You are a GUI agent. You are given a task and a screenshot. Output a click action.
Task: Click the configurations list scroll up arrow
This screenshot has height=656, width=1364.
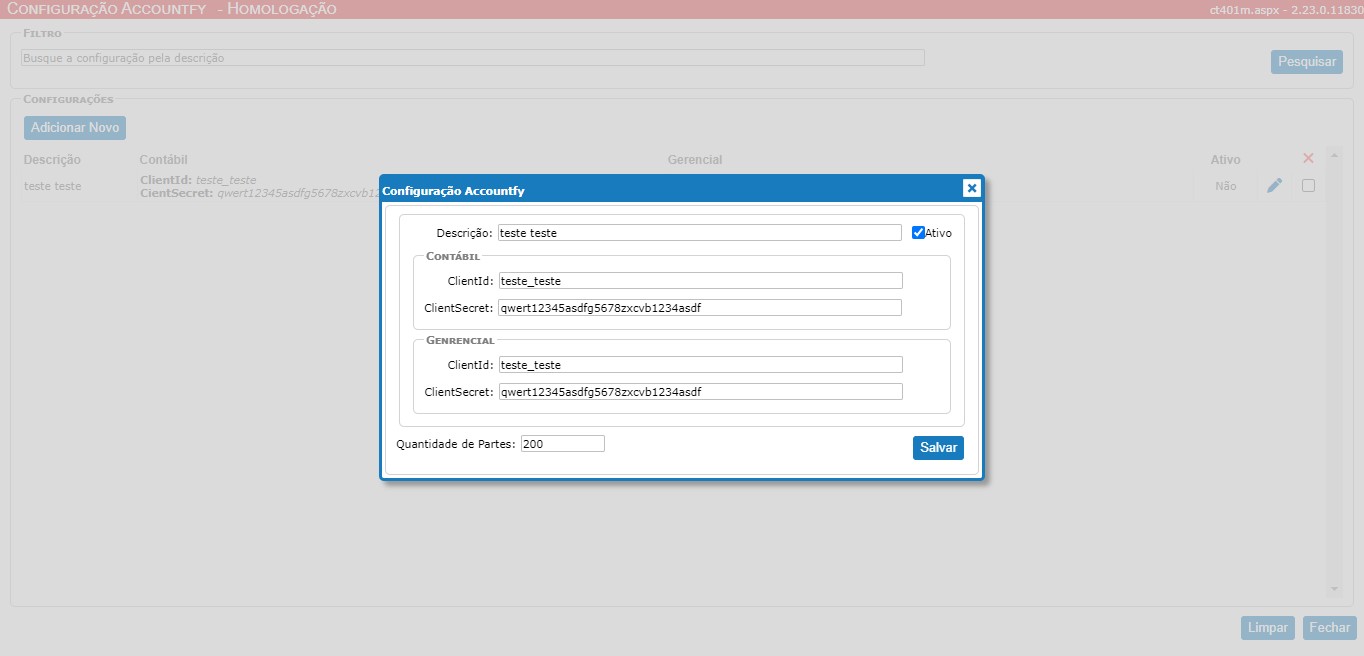pyautogui.click(x=1333, y=155)
